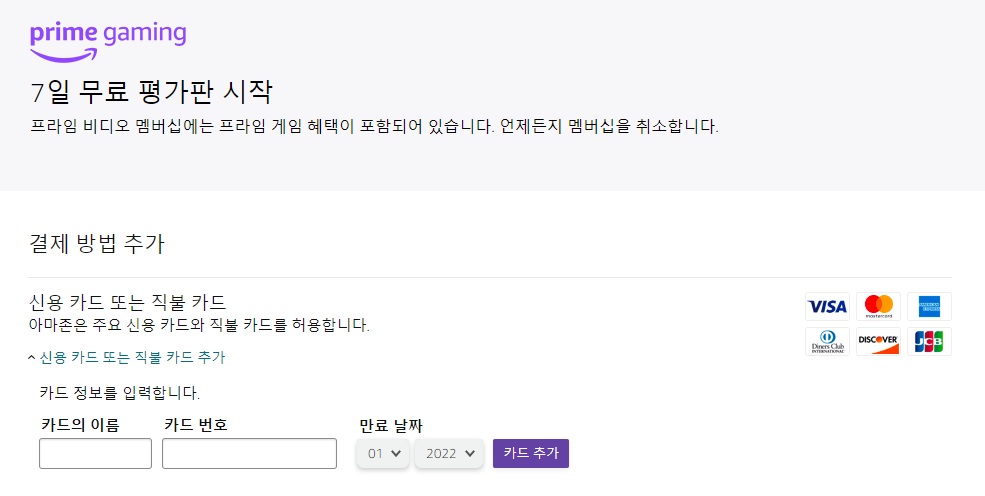Click the '만료 날짜' label
This screenshot has width=985, height=496.
coord(391,425)
